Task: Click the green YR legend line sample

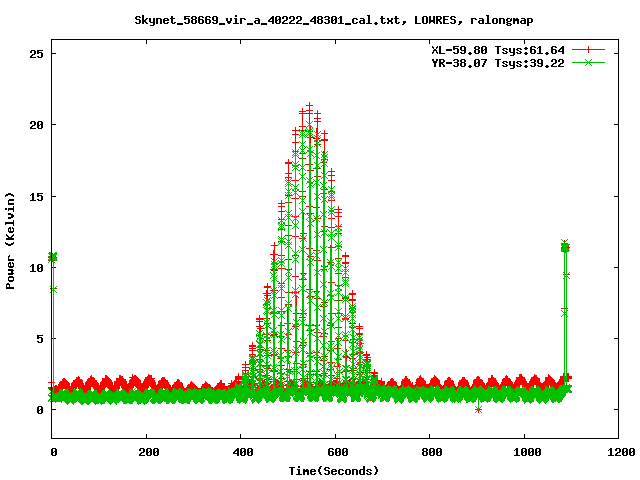Action: coord(588,62)
